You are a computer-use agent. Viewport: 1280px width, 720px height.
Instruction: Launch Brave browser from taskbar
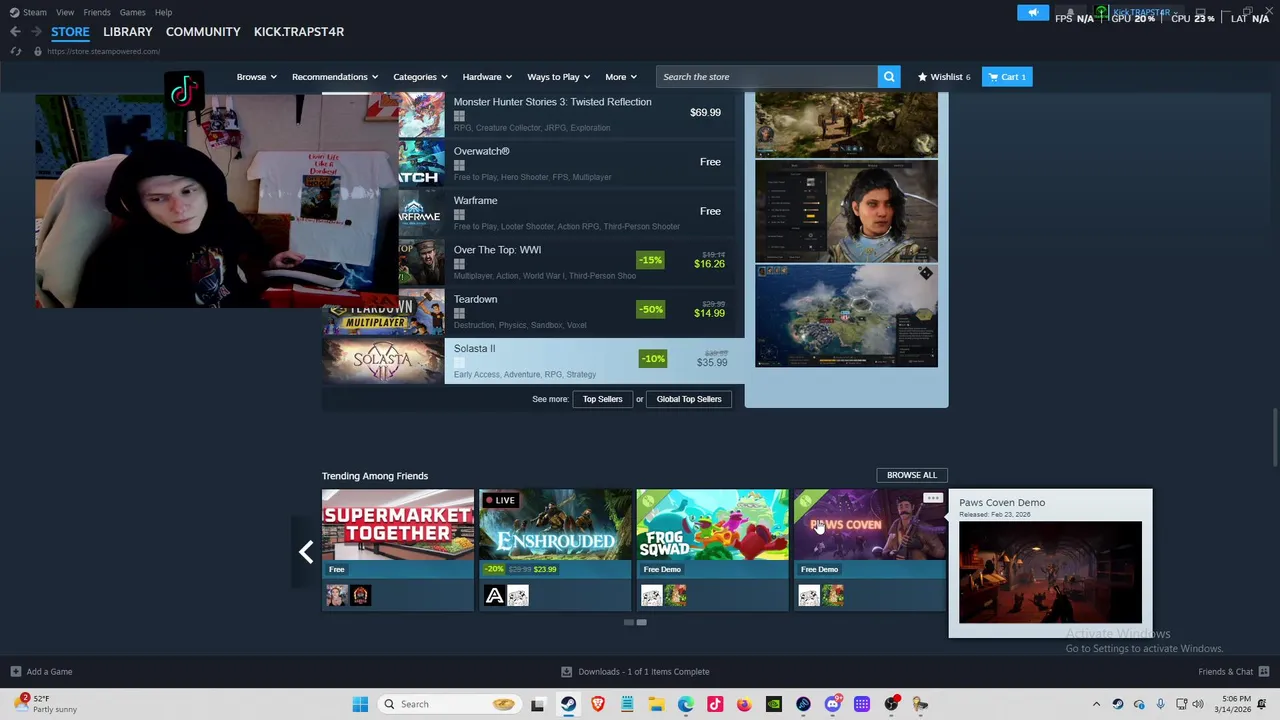(x=598, y=704)
